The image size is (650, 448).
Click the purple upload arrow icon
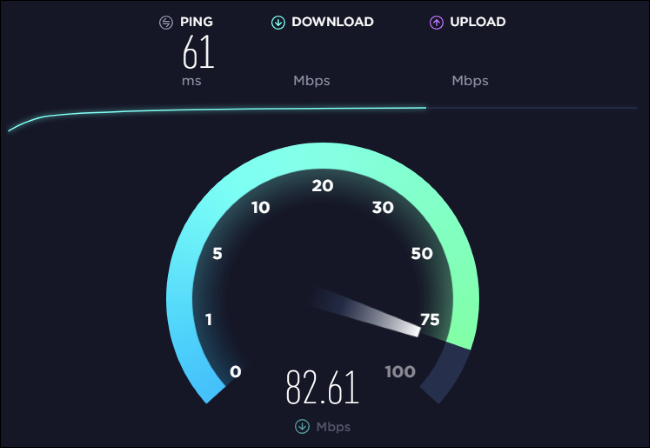pos(436,22)
